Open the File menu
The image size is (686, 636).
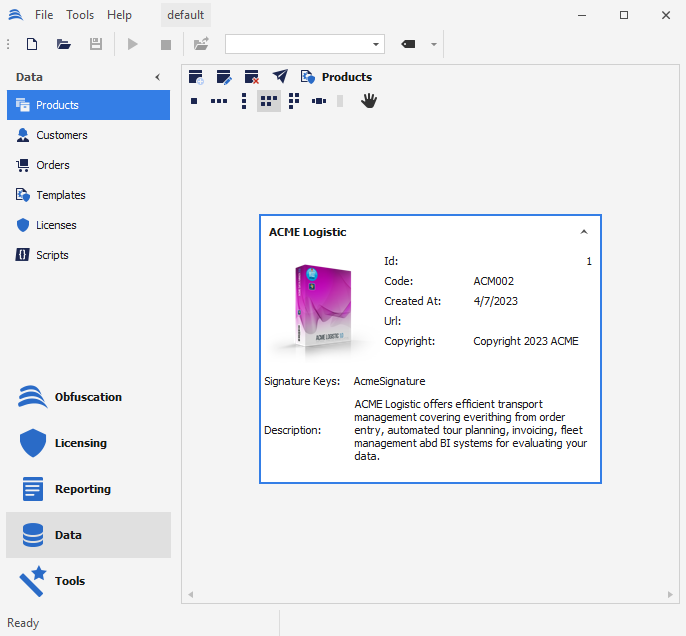coord(44,15)
